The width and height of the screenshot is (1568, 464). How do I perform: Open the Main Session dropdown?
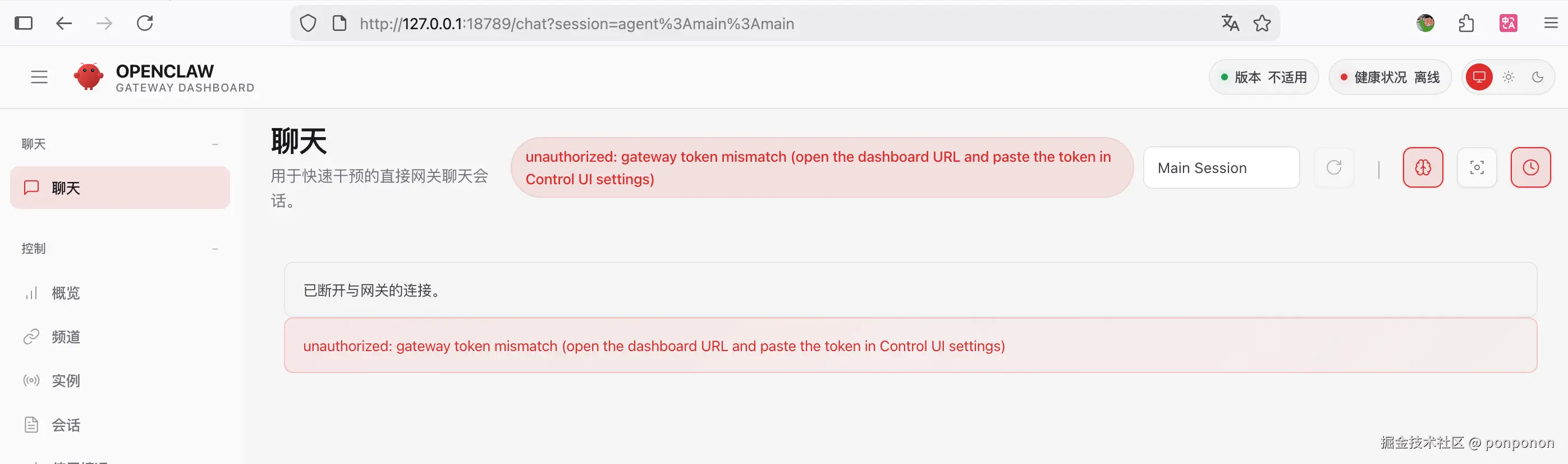(x=1221, y=167)
